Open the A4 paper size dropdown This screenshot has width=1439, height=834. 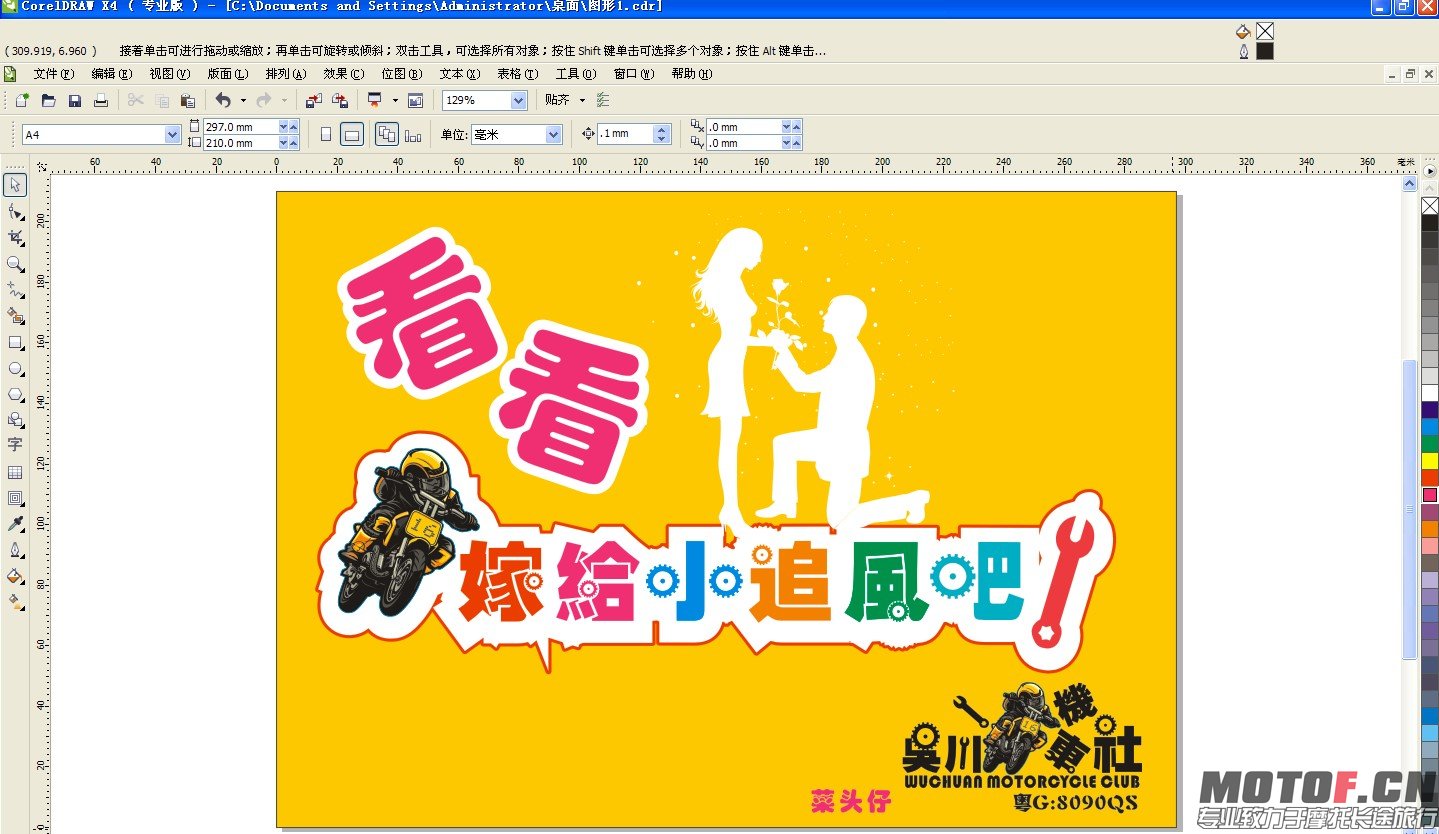173,135
